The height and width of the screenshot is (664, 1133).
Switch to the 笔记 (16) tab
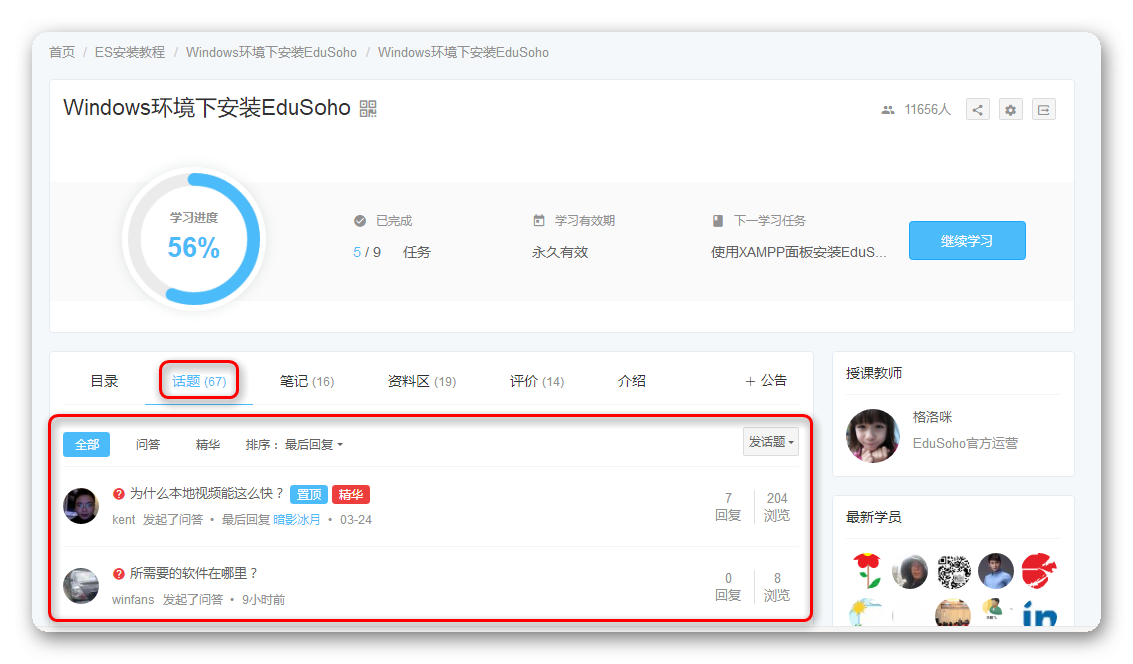306,381
